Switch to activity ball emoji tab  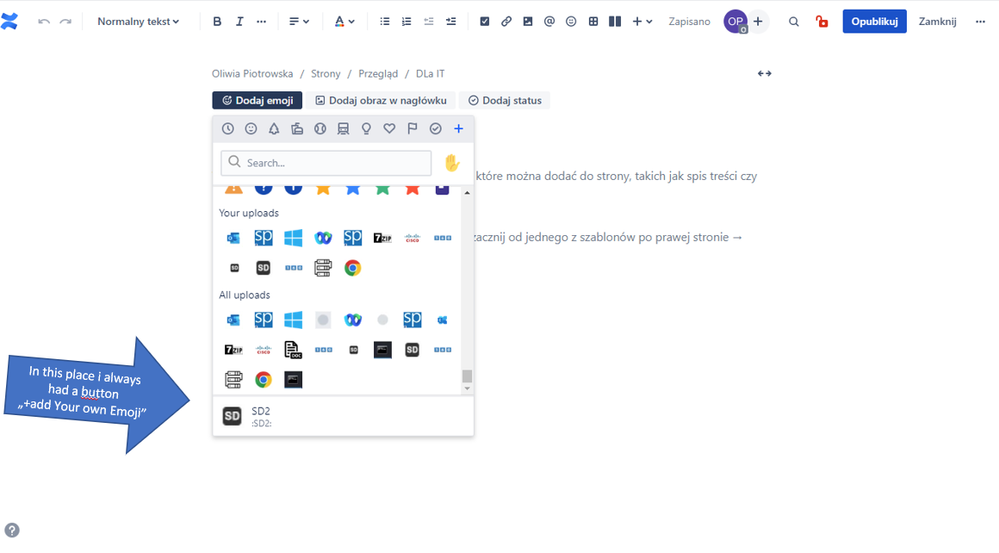(x=320, y=129)
